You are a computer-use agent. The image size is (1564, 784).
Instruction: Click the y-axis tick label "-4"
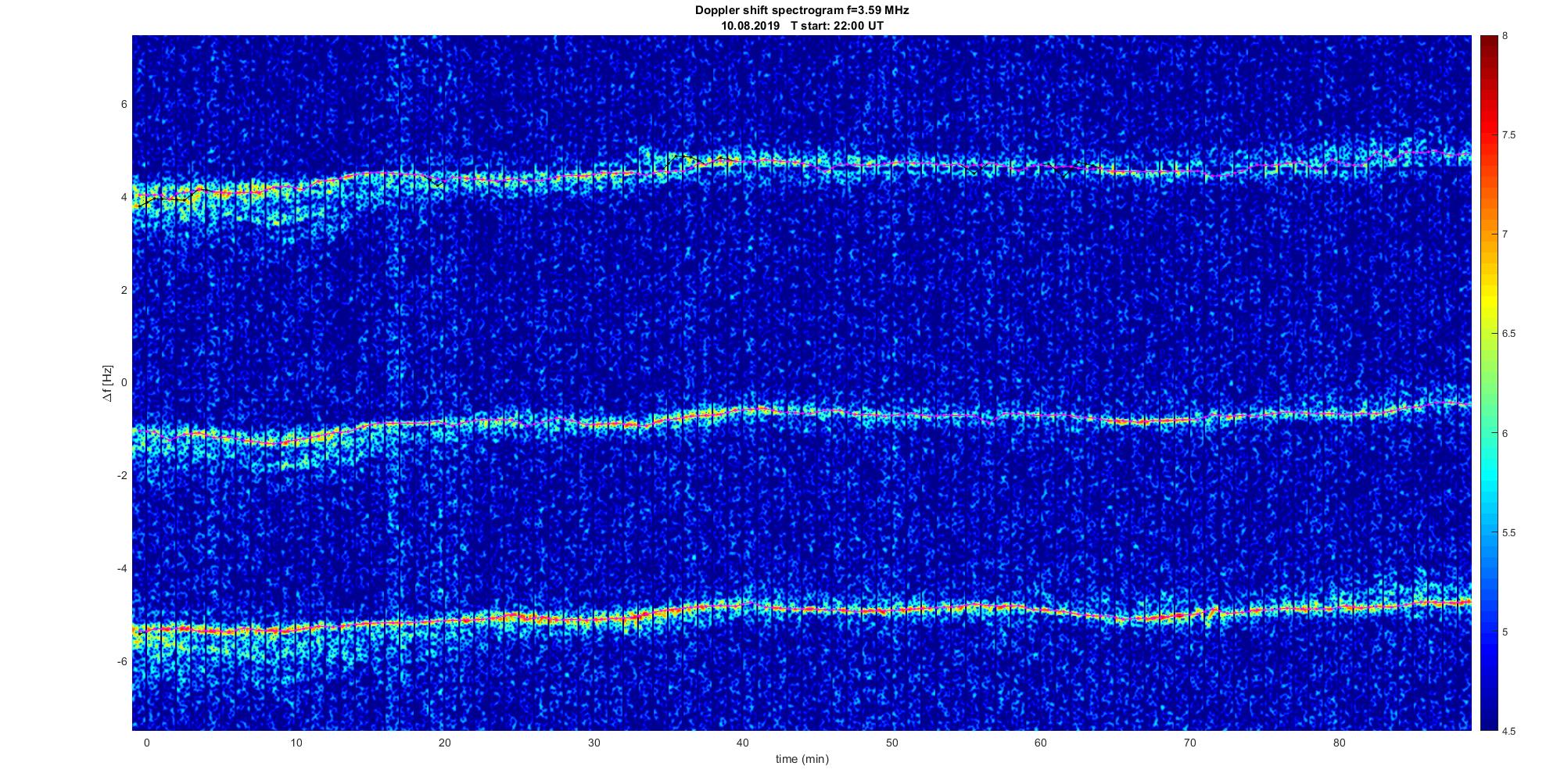121,568
